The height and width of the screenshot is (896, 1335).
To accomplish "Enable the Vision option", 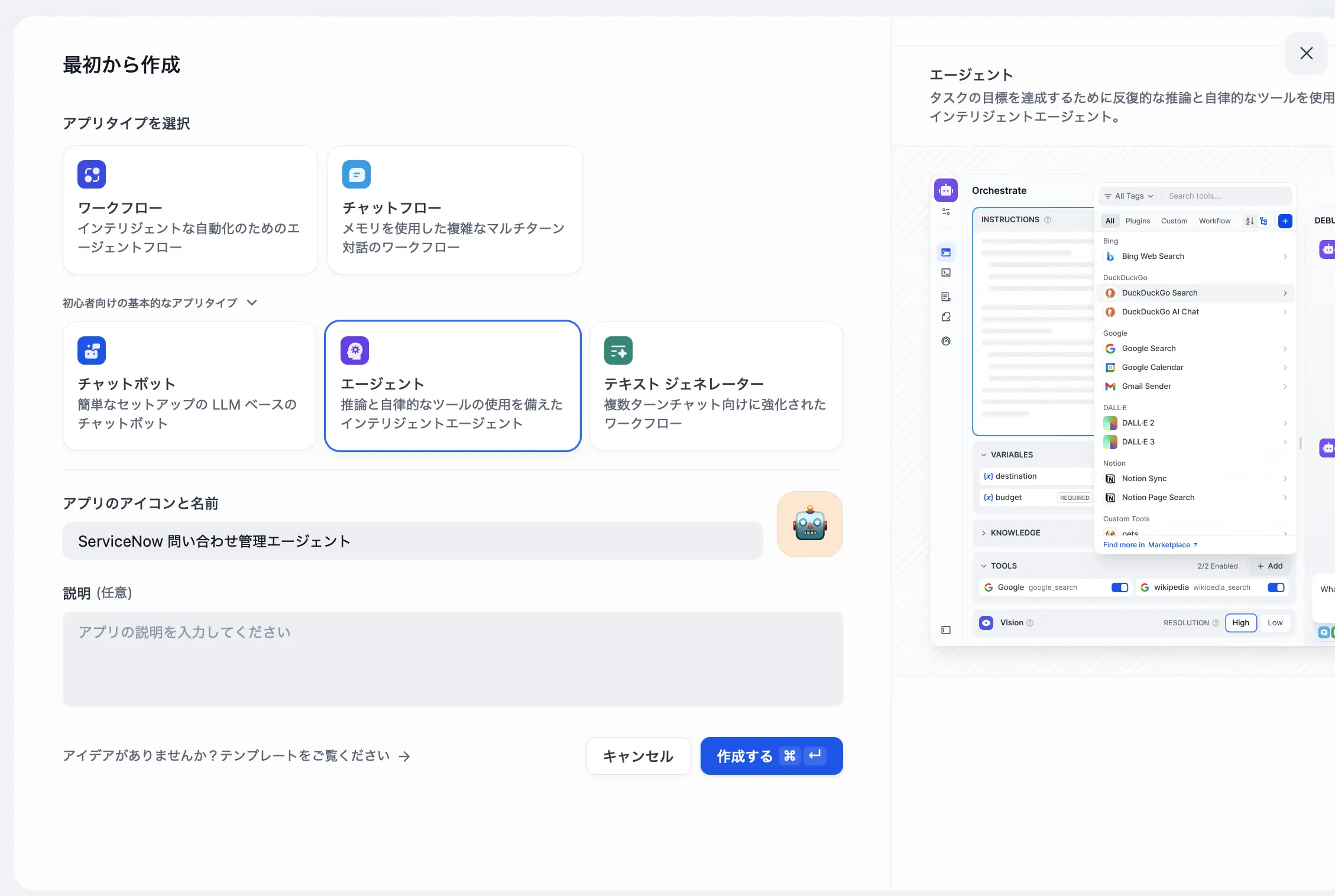I will coord(986,622).
